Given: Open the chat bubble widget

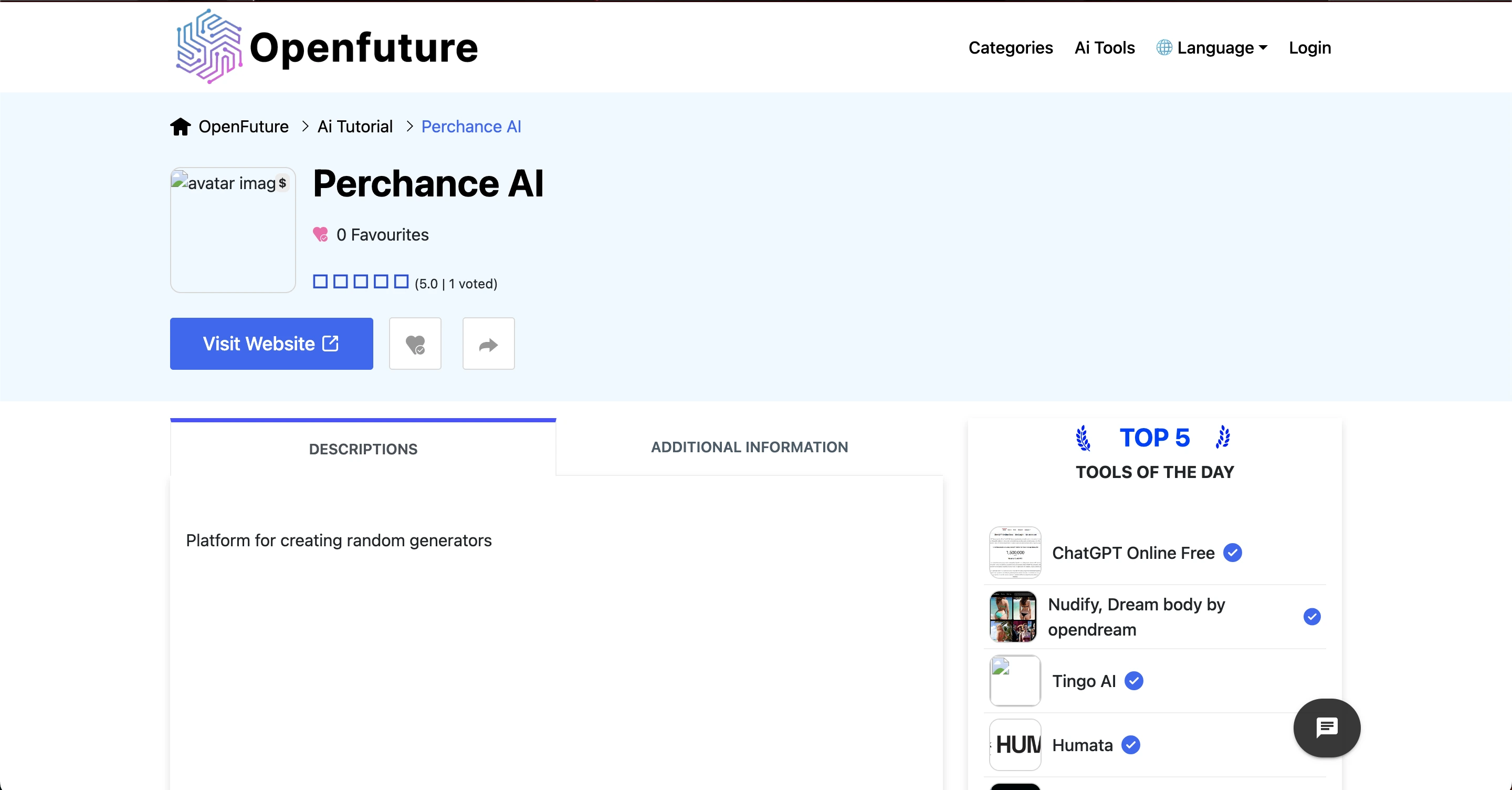Looking at the screenshot, I should 1327,727.
